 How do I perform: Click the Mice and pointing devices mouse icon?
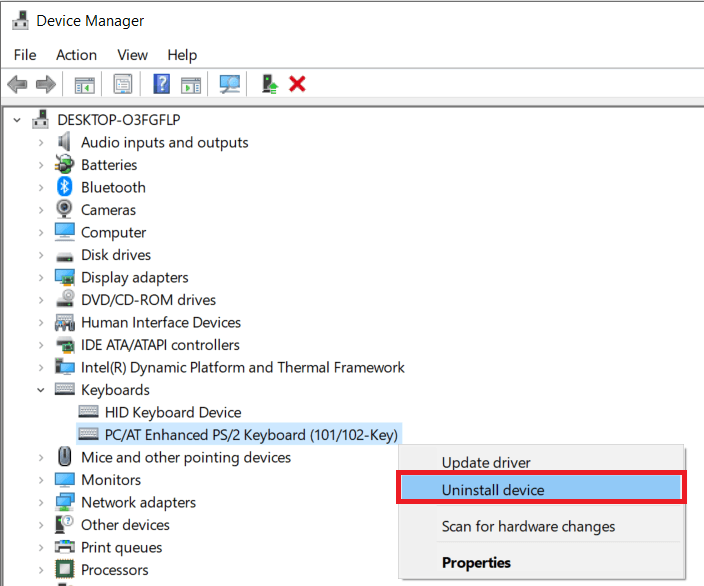coord(65,457)
